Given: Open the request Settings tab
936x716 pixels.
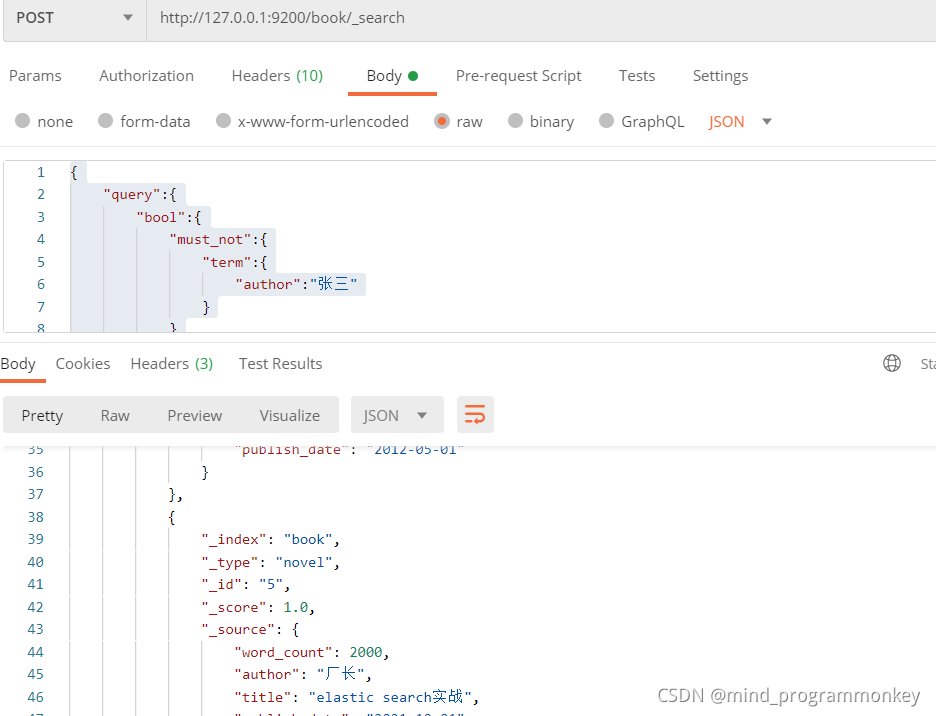Looking at the screenshot, I should point(720,76).
